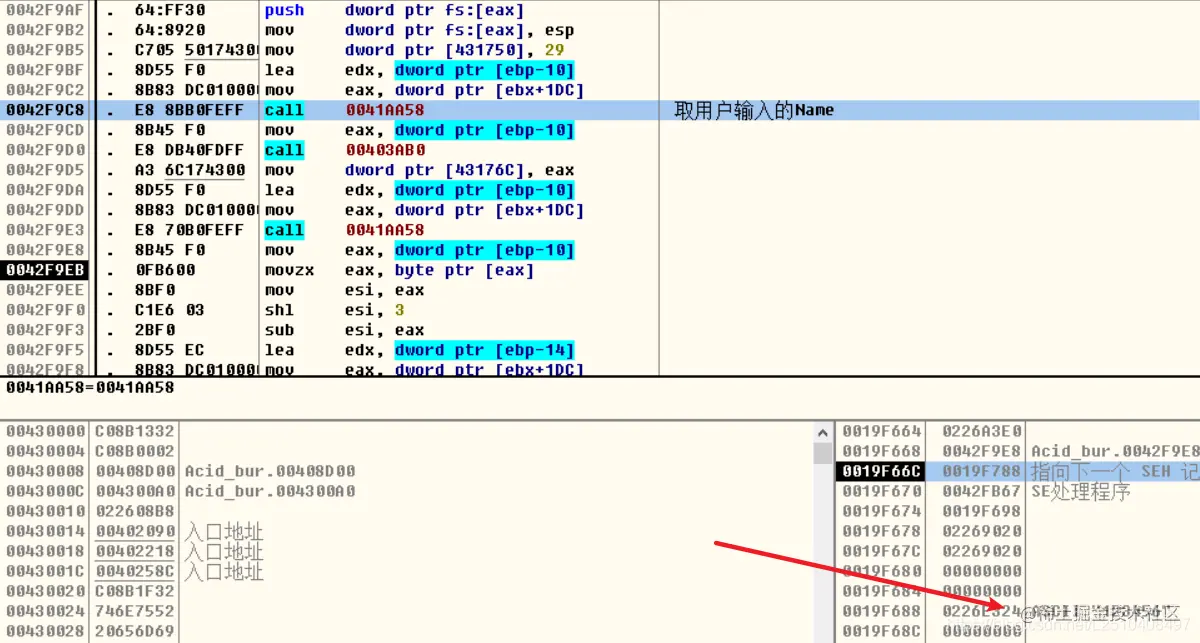This screenshot has width=1200, height=643.
Task: Click hex bytes C705 50174300
Action: pyautogui.click(x=197, y=50)
